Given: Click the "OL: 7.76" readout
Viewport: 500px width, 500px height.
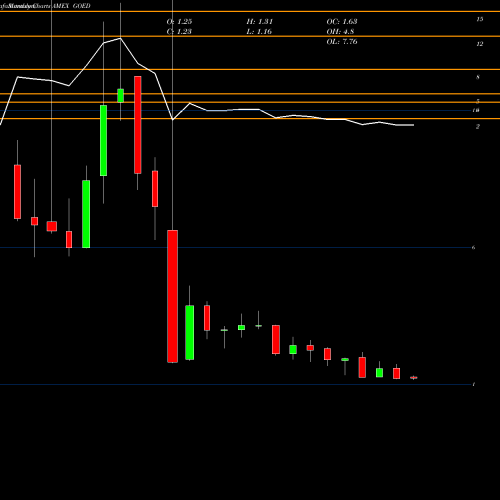Looking at the screenshot, I should (342, 42).
